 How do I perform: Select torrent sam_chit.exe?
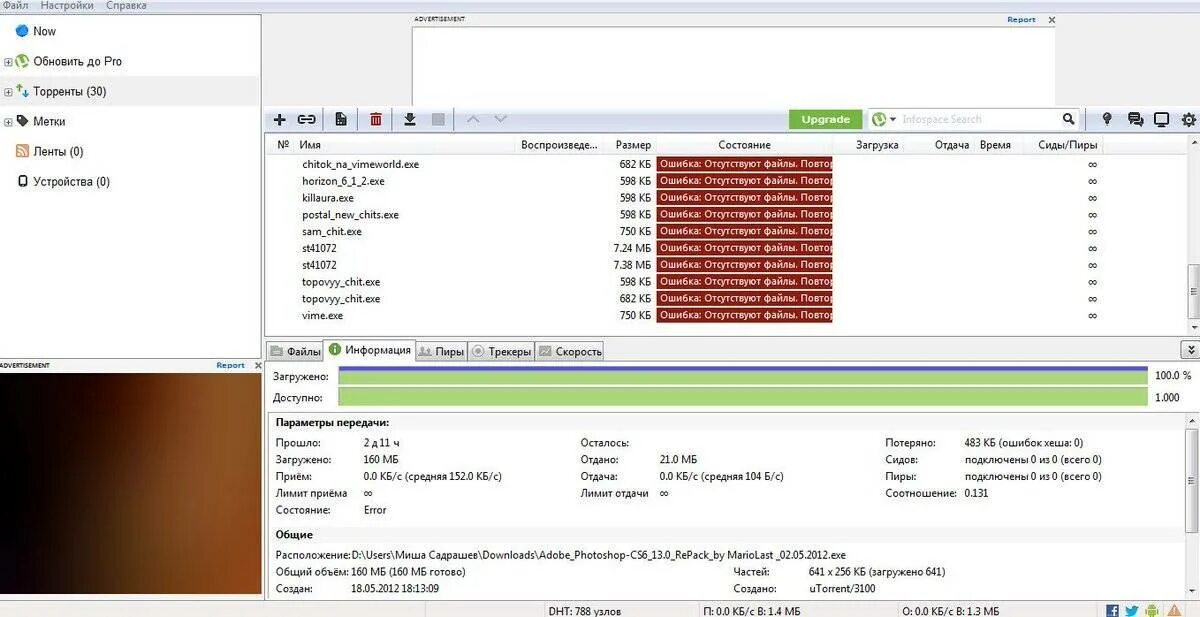tap(332, 231)
